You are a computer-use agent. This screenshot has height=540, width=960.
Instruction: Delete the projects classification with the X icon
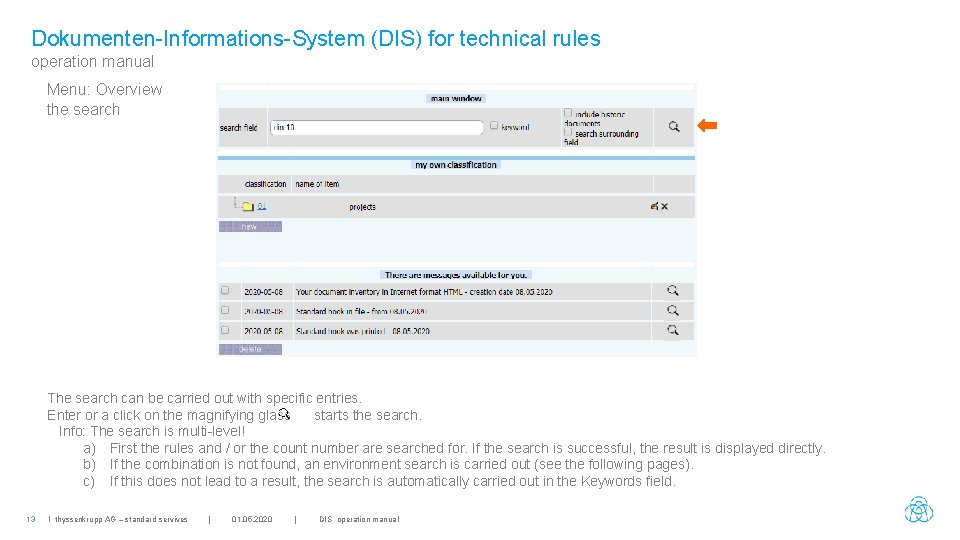pos(664,206)
